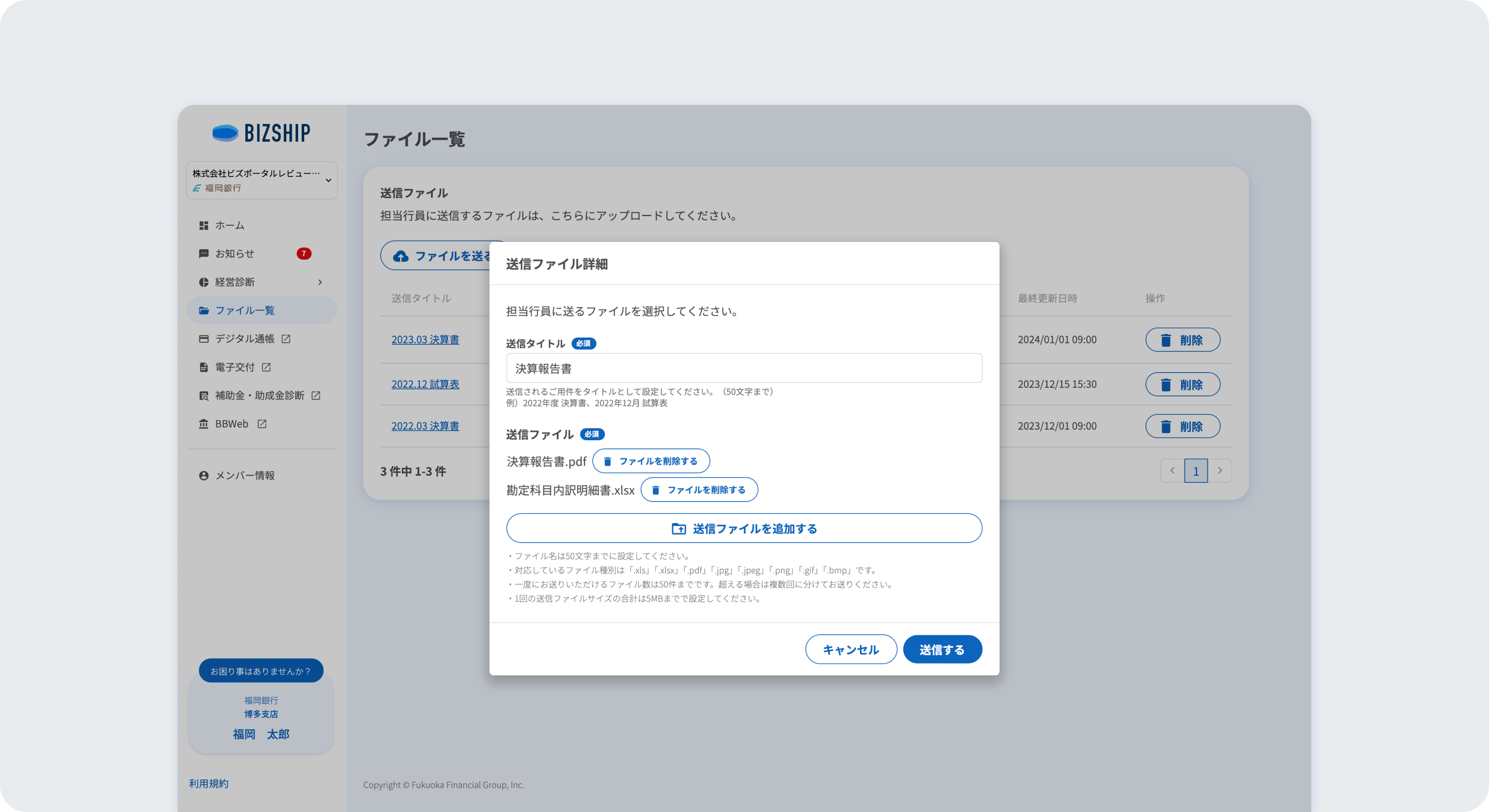Go to next page arrow

[1220, 470]
